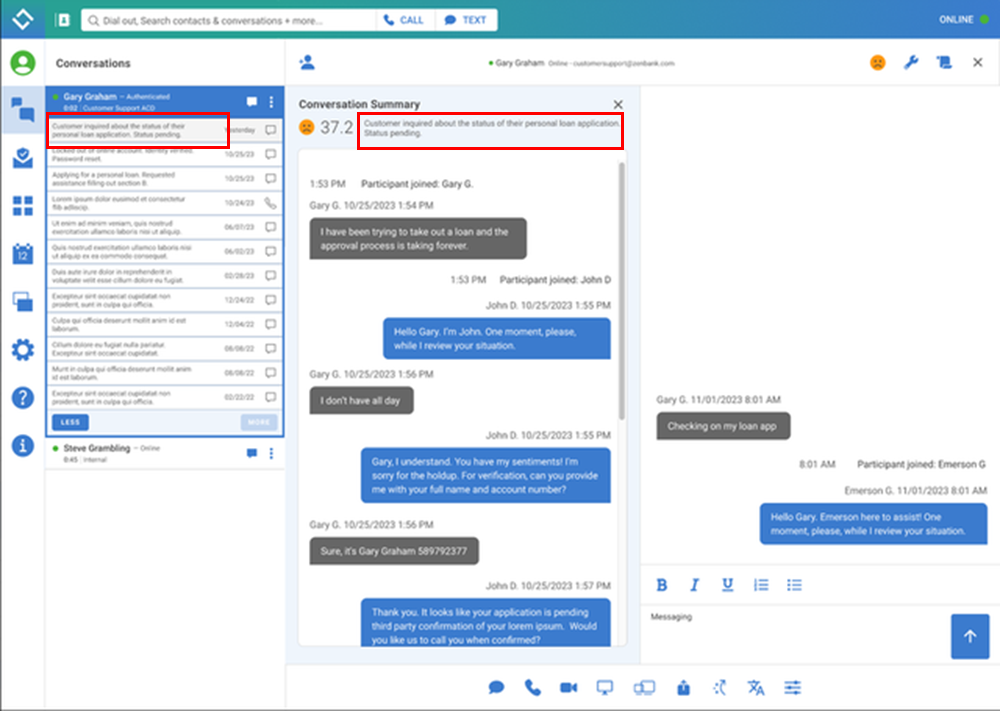The height and width of the screenshot is (711, 1000).
Task: Open the help question mark icon
Action: click(x=22, y=398)
